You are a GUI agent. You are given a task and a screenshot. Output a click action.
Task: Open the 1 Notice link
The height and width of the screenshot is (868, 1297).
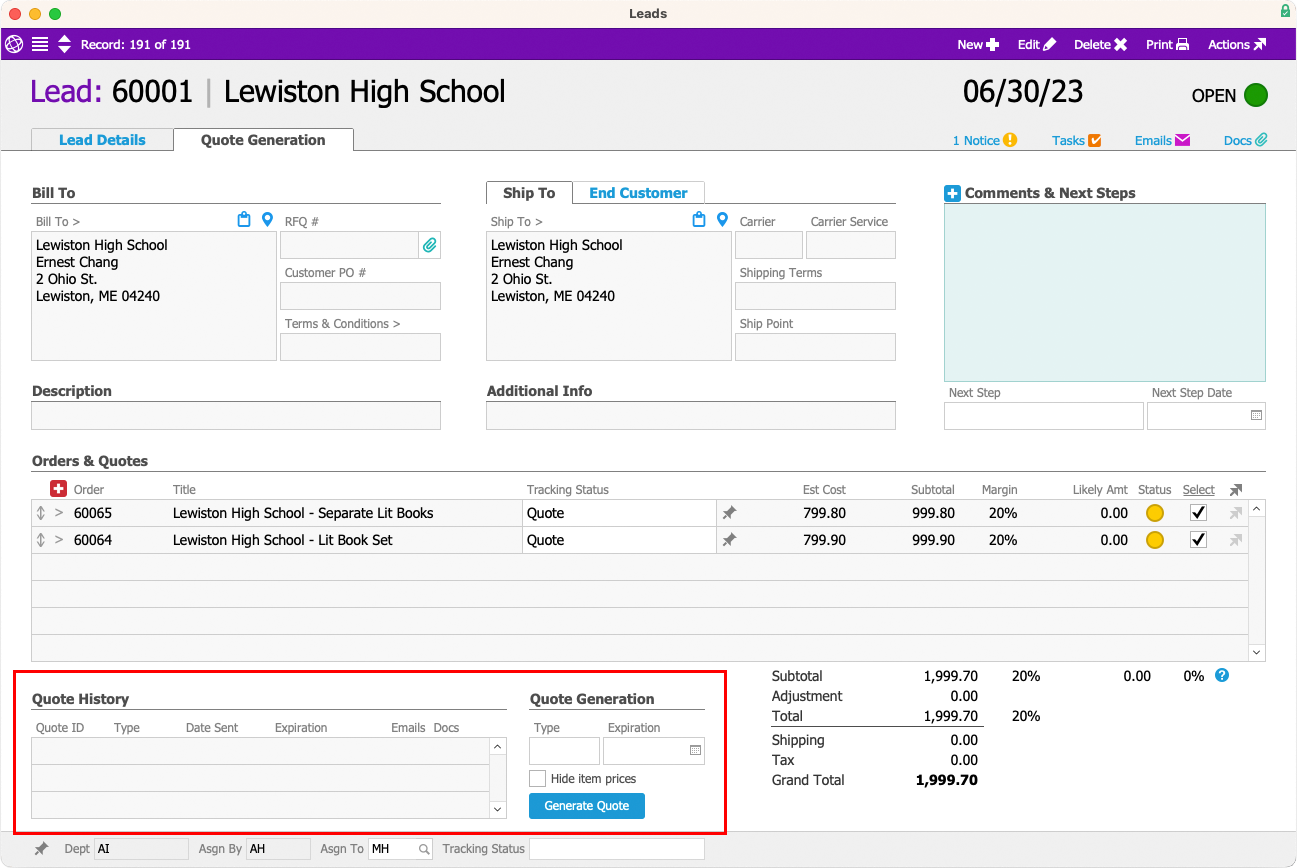984,140
